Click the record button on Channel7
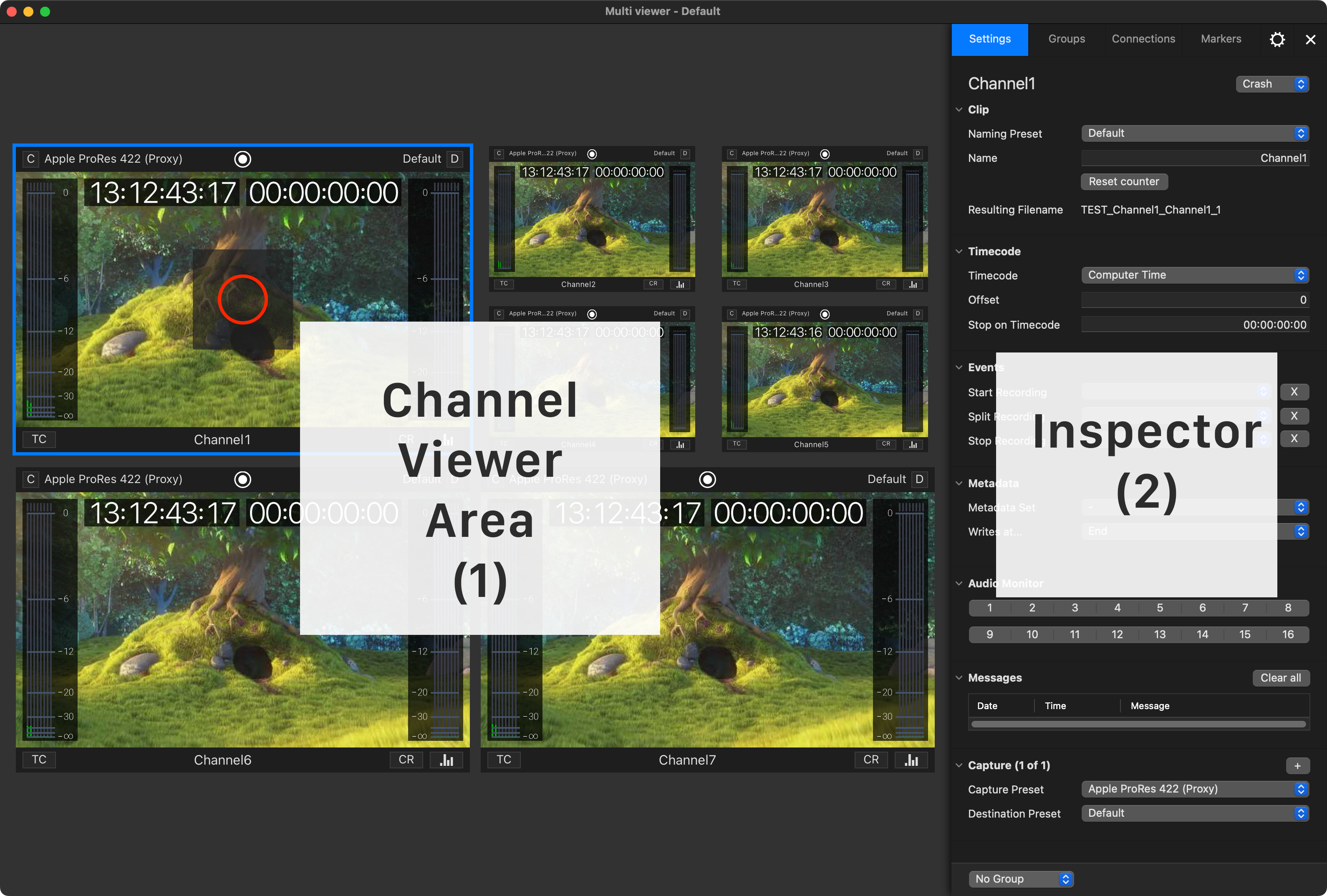 point(707,480)
